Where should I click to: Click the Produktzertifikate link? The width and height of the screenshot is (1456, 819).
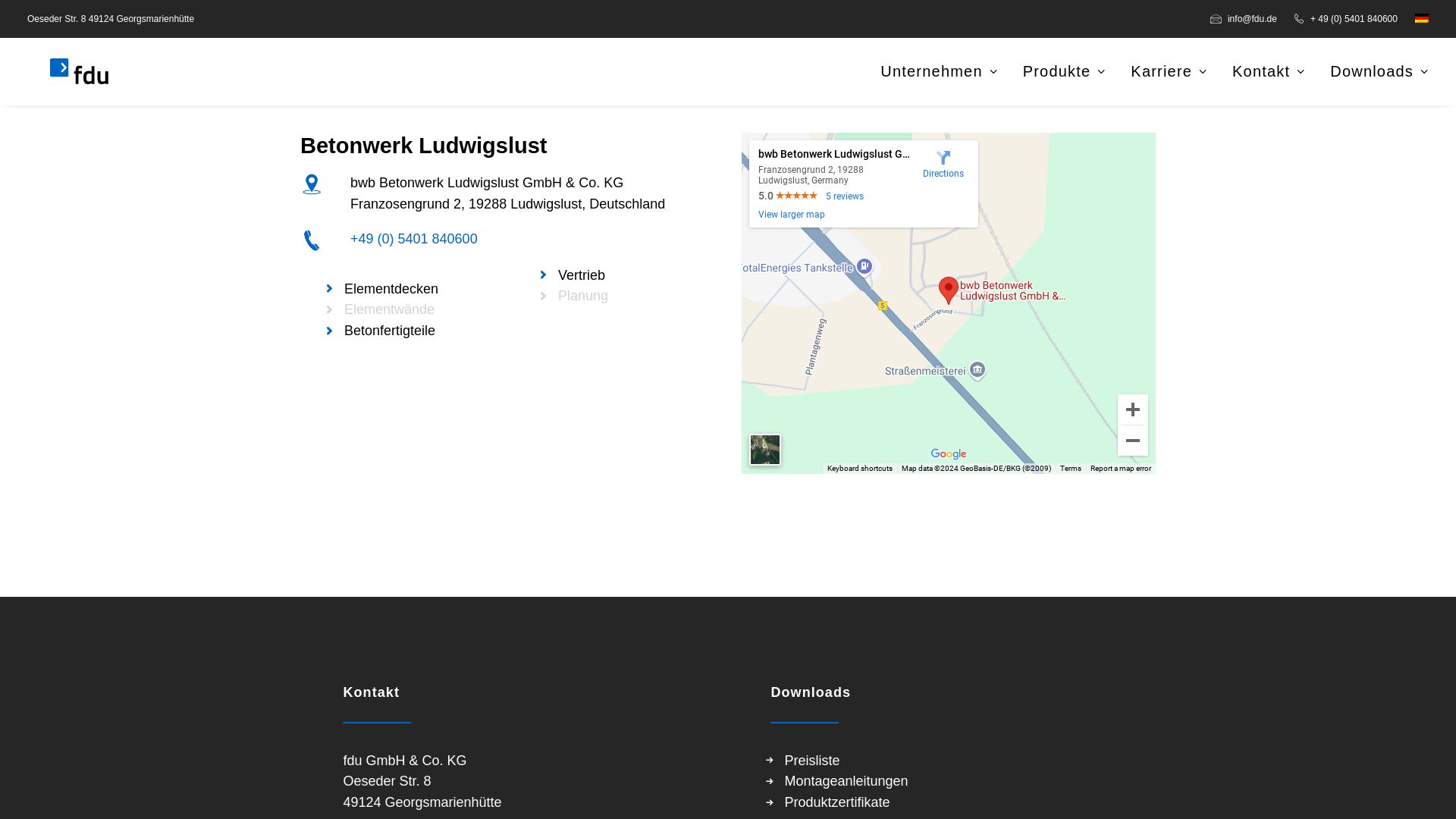coord(837,802)
